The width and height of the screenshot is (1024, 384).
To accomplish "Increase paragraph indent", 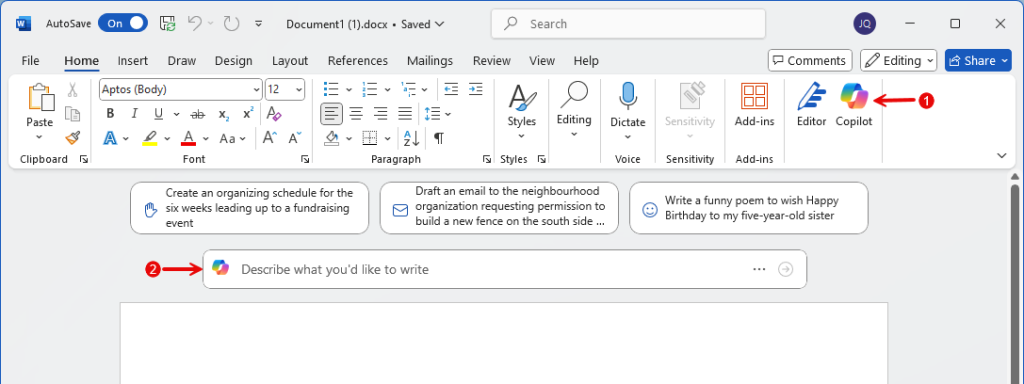I will [475, 89].
